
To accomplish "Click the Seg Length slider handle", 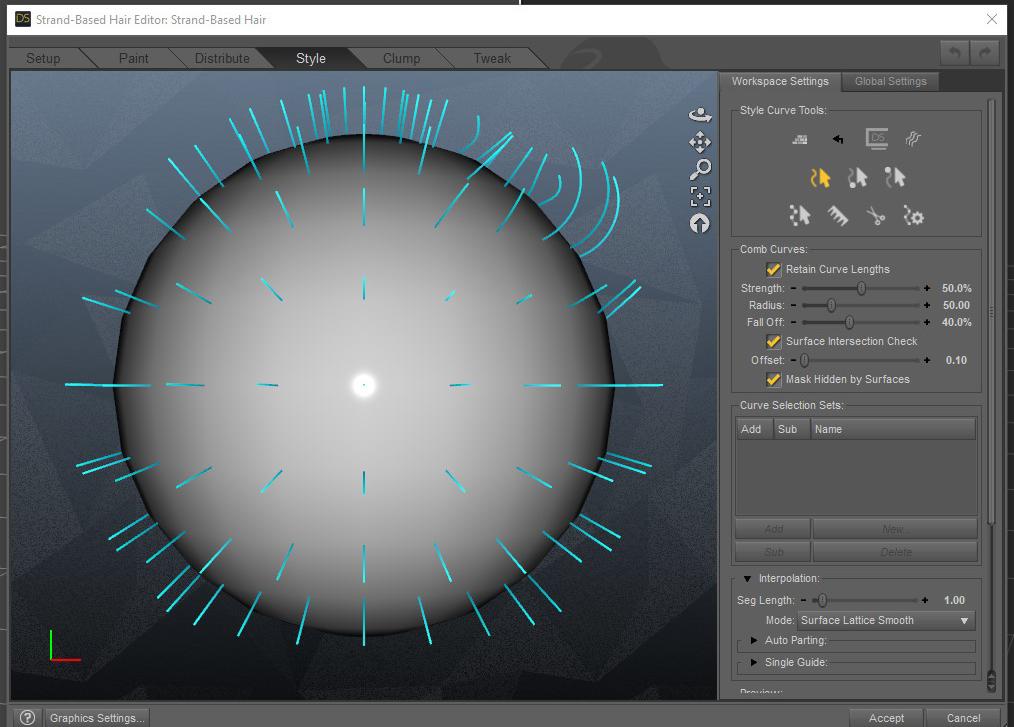I will click(x=822, y=600).
